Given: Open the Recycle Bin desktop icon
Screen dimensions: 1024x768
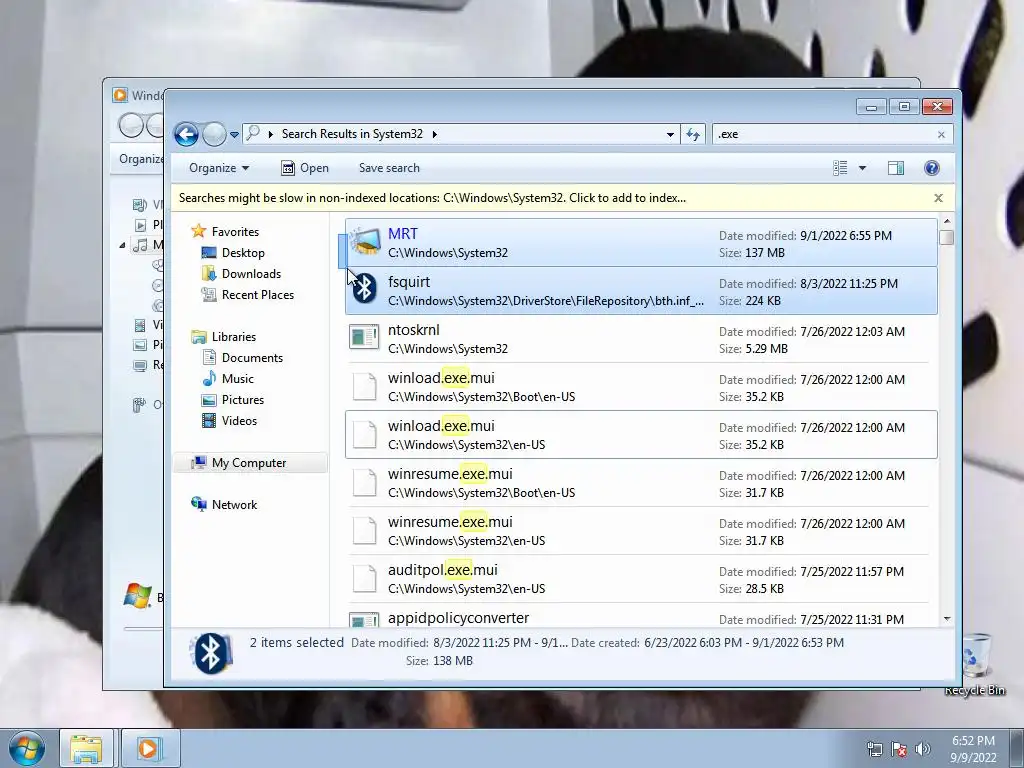Looking at the screenshot, I should click(974, 664).
